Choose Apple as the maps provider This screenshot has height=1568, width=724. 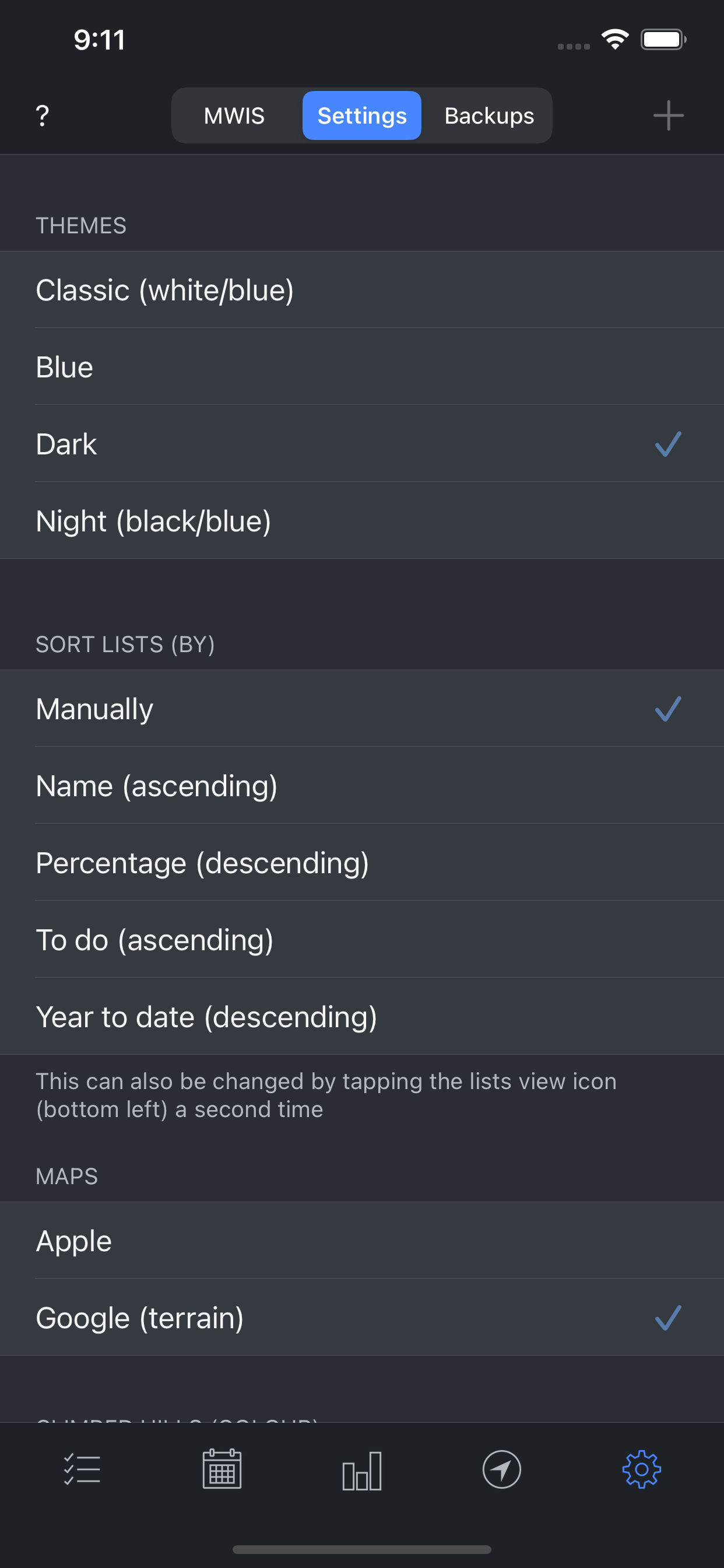[361, 1241]
